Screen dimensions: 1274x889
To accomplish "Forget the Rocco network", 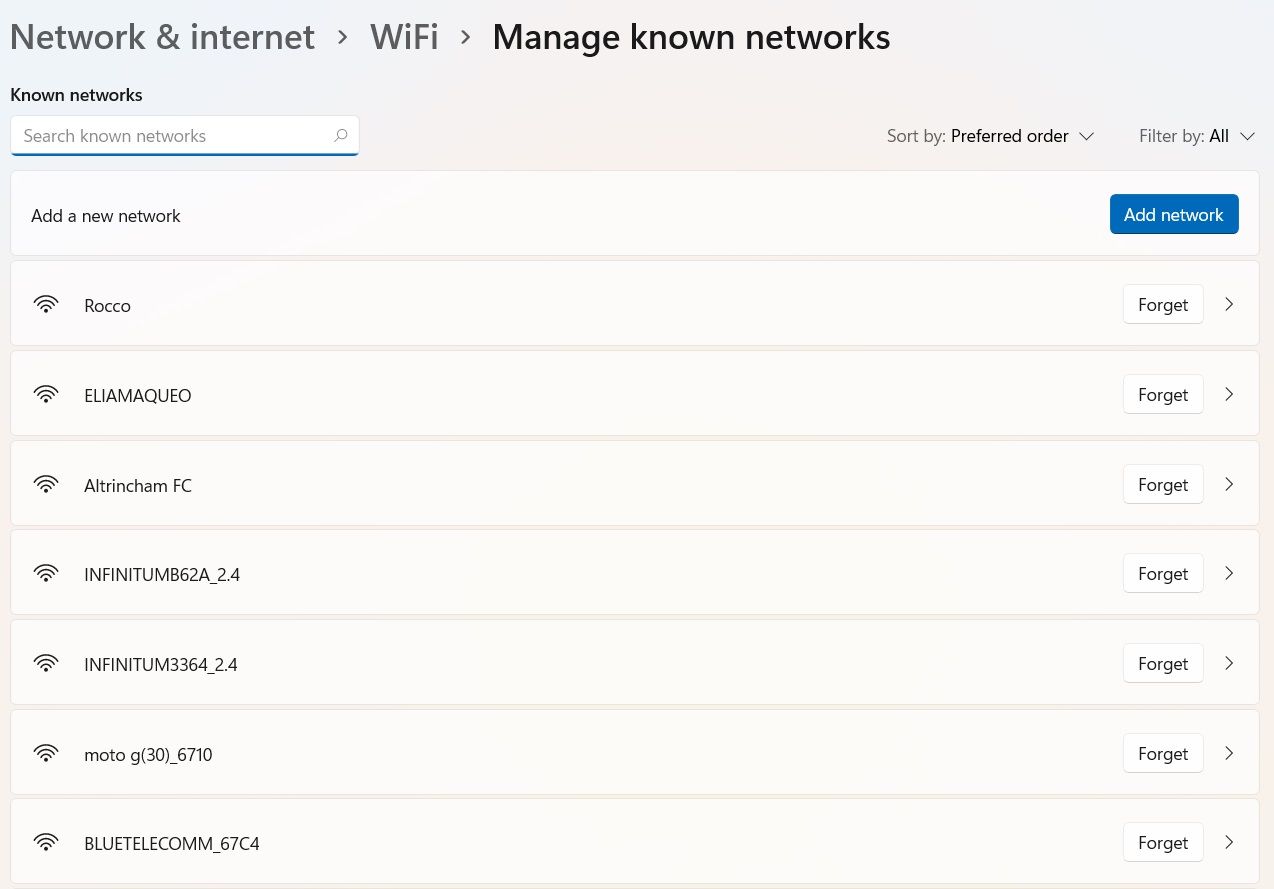I will click(x=1163, y=304).
